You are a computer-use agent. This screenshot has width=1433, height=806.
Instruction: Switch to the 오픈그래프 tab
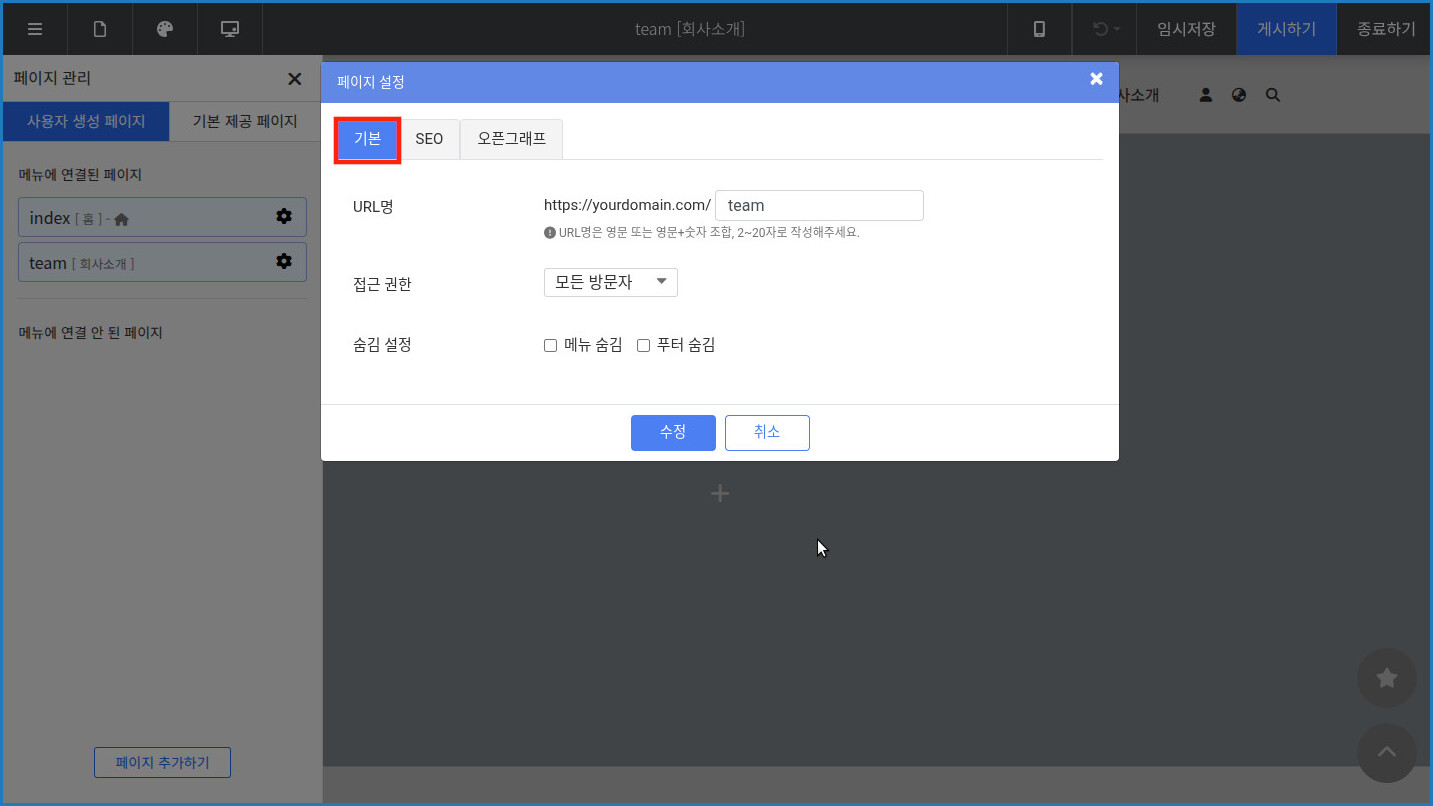[x=511, y=139]
